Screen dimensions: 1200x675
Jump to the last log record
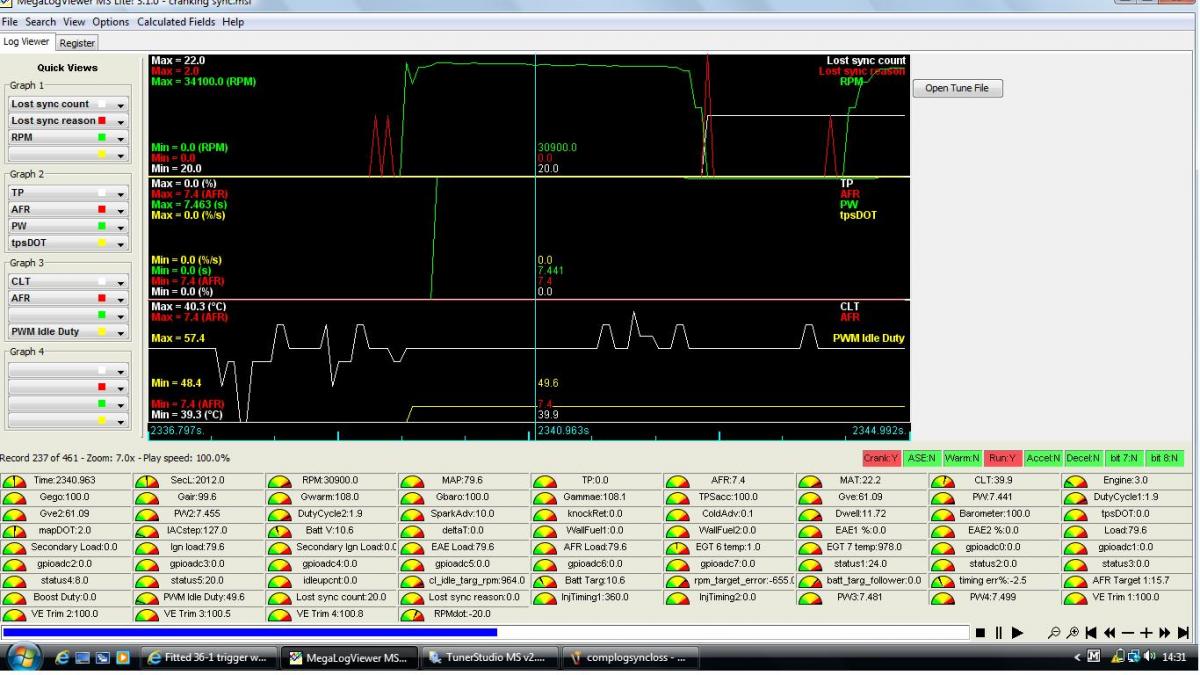coord(1183,633)
